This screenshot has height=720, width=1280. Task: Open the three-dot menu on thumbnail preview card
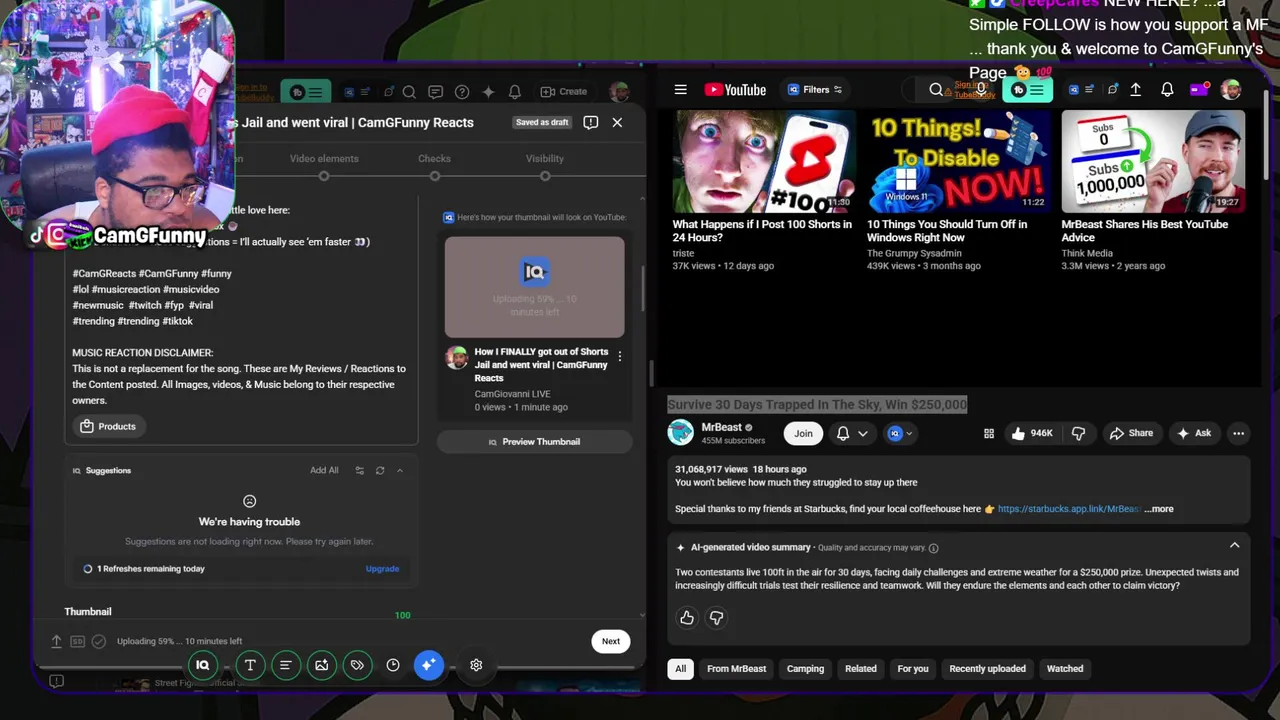(x=619, y=357)
